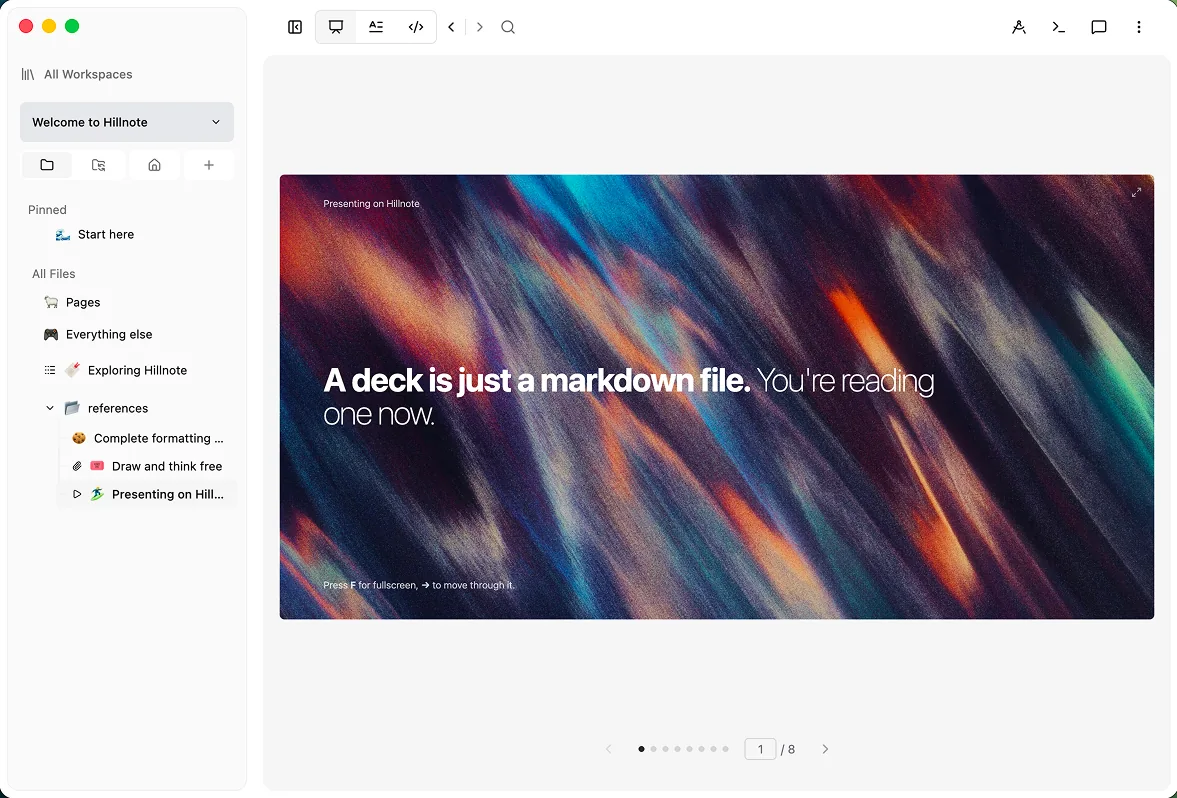
Task: Click the Pinned section label
Action: pyautogui.click(x=47, y=209)
